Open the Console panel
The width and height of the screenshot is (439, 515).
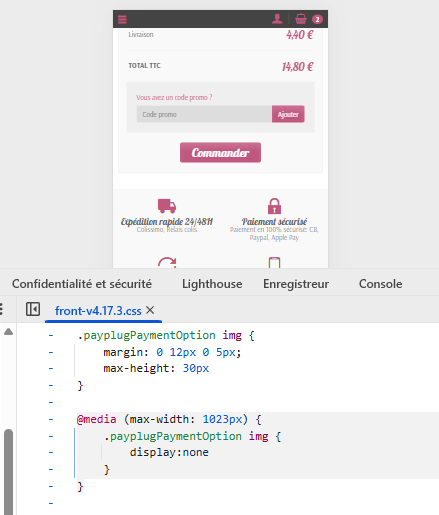click(x=381, y=284)
